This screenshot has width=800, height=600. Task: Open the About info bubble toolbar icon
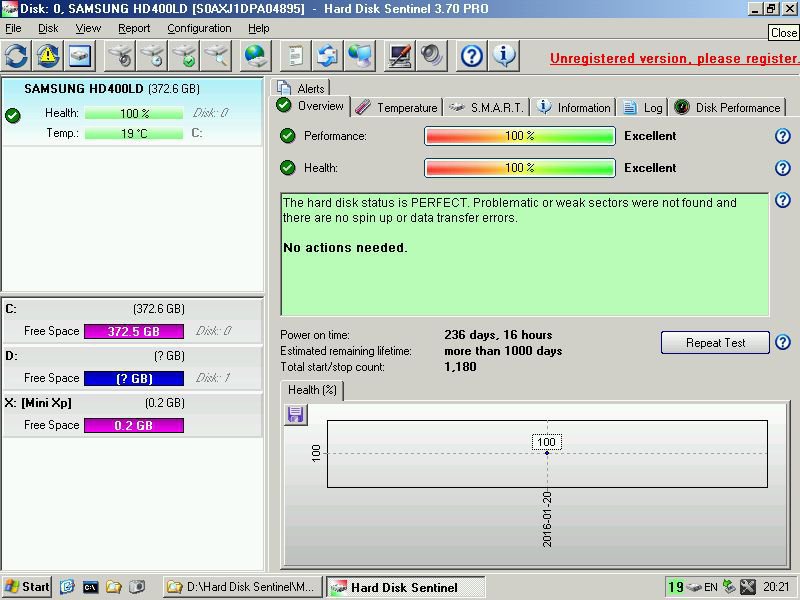pyautogui.click(x=504, y=56)
